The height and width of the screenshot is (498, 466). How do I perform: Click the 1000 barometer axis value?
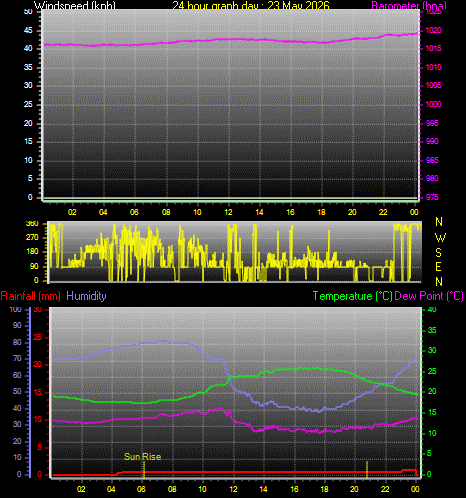(x=433, y=104)
